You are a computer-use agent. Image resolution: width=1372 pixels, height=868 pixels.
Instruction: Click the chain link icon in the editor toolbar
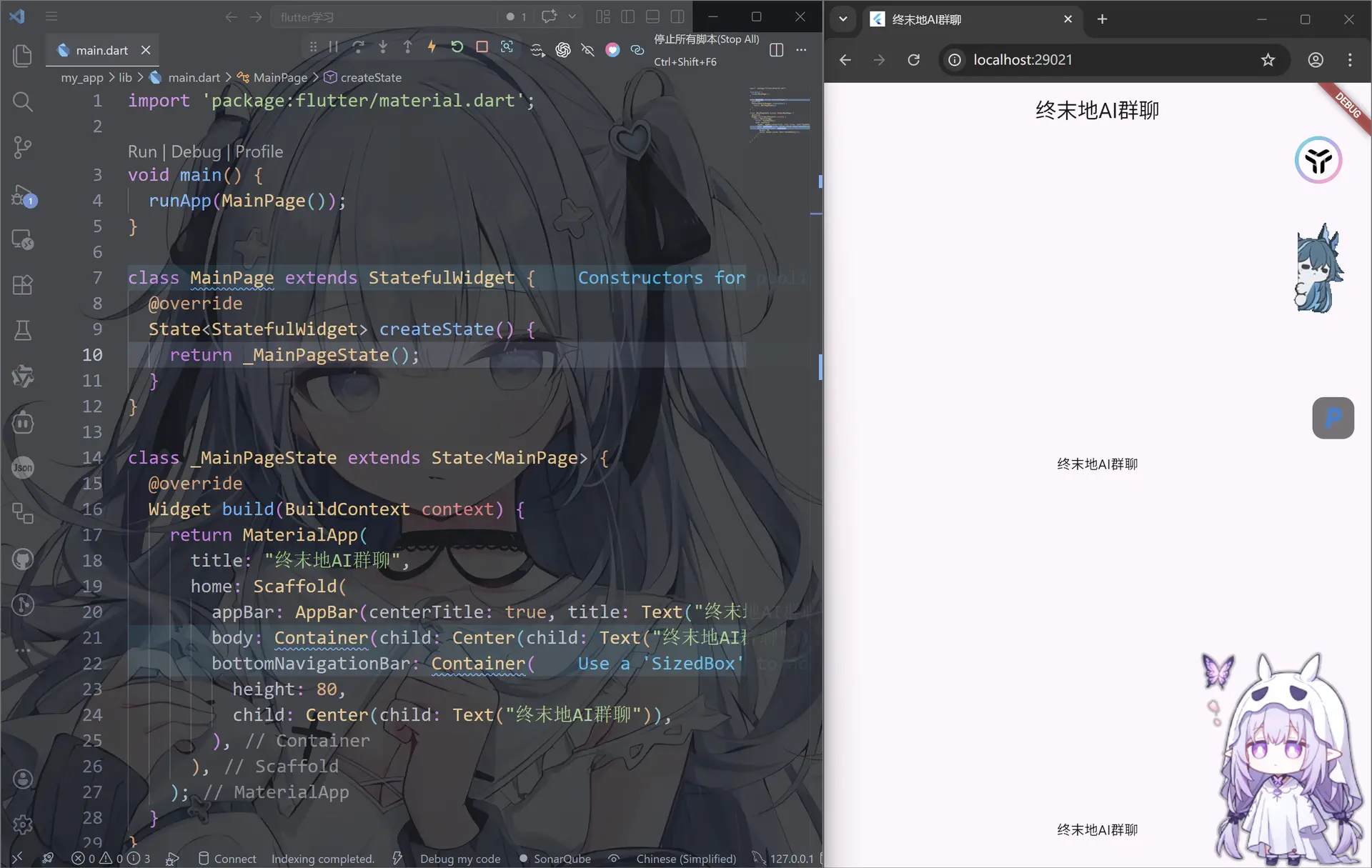point(637,49)
